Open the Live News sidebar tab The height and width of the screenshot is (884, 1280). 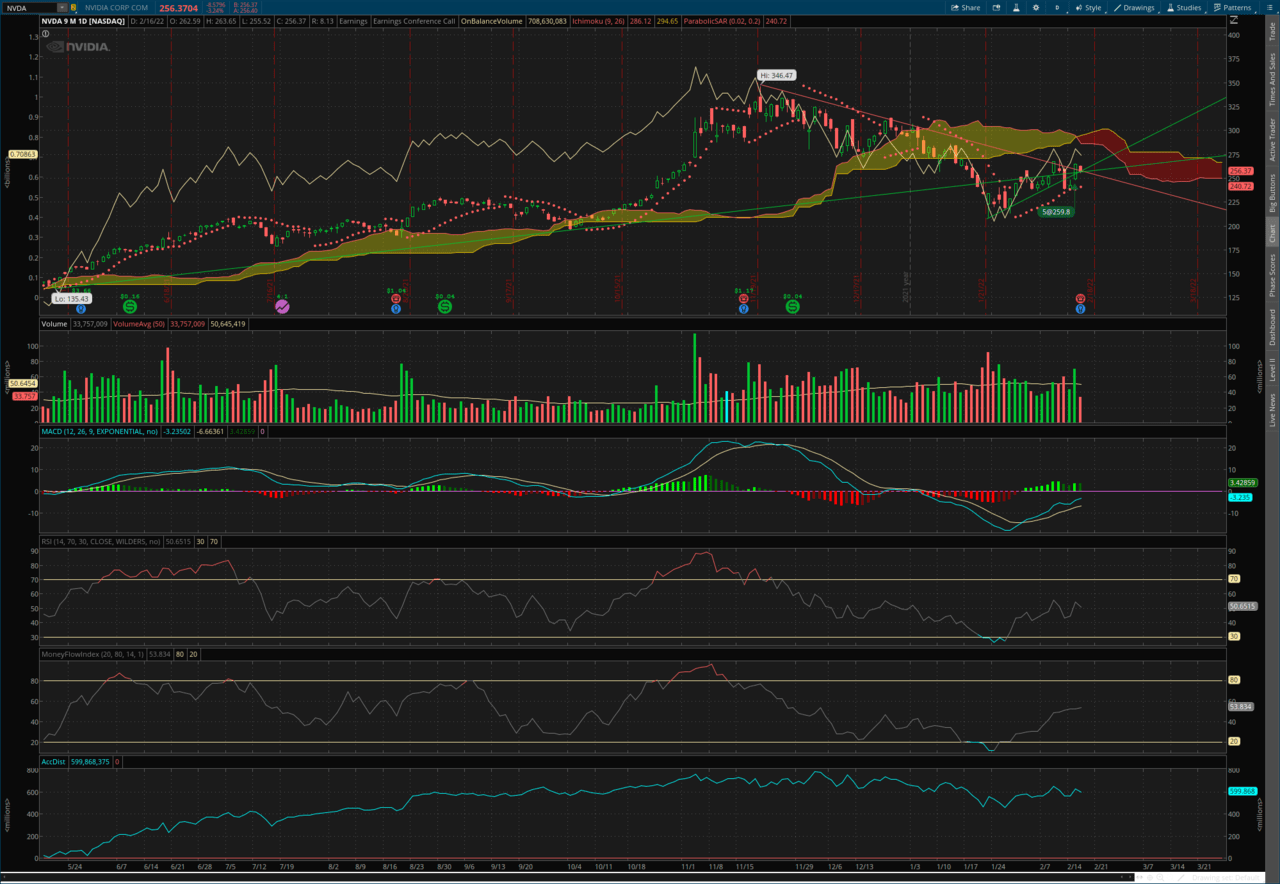point(1272,410)
